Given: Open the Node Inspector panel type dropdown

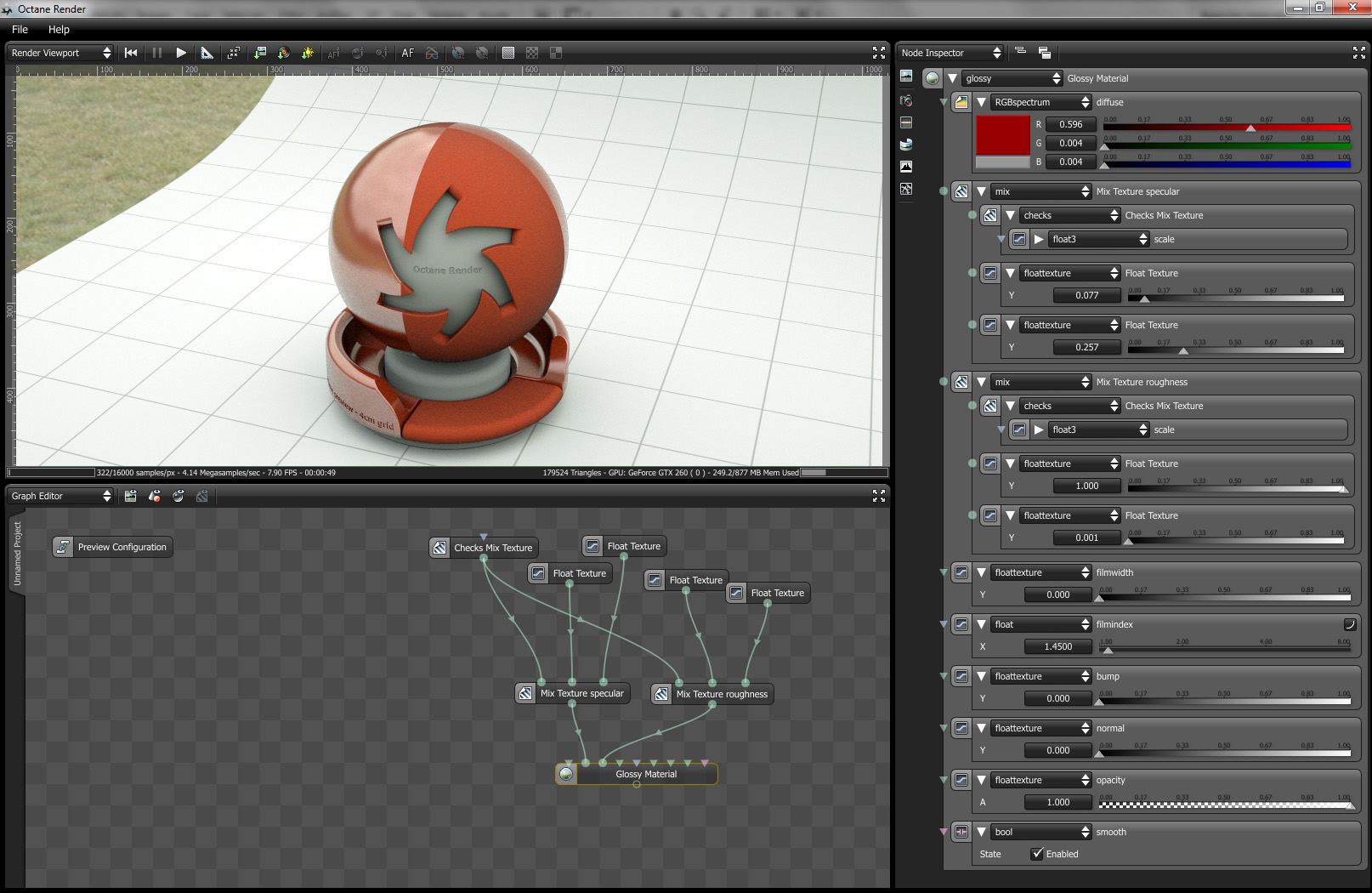Looking at the screenshot, I should pos(950,53).
